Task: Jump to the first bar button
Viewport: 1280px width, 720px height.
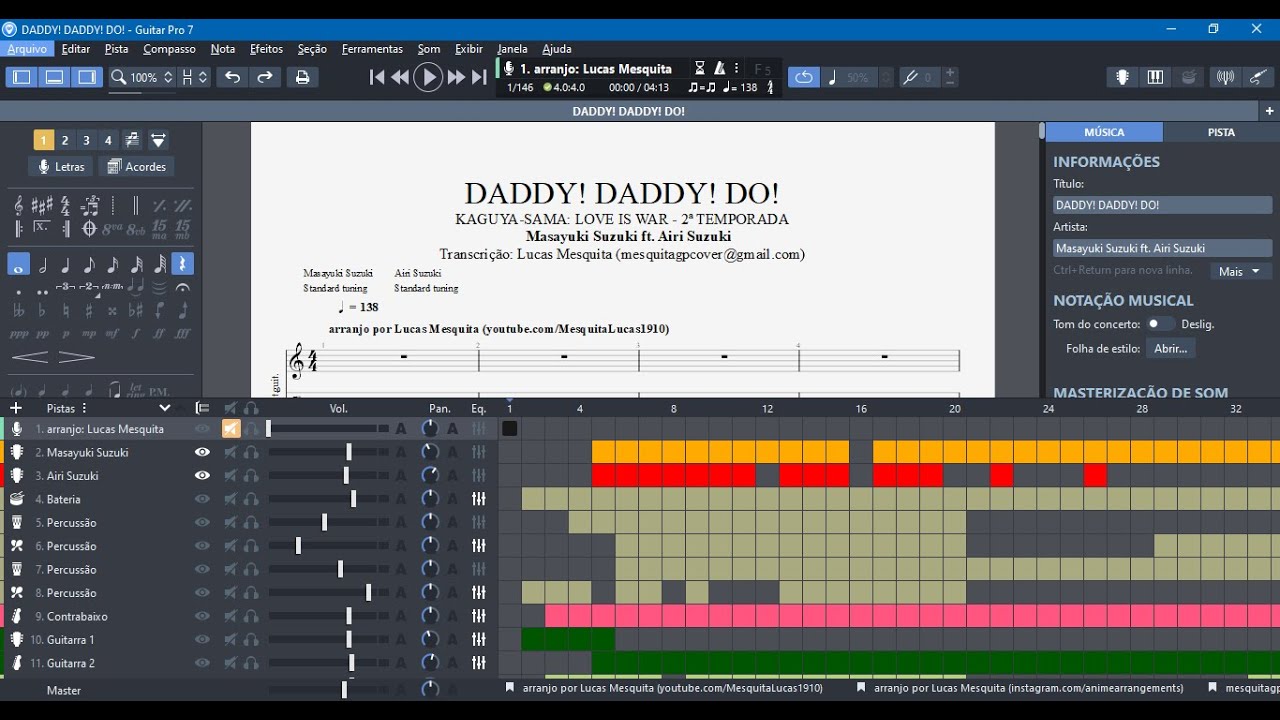Action: 376,77
